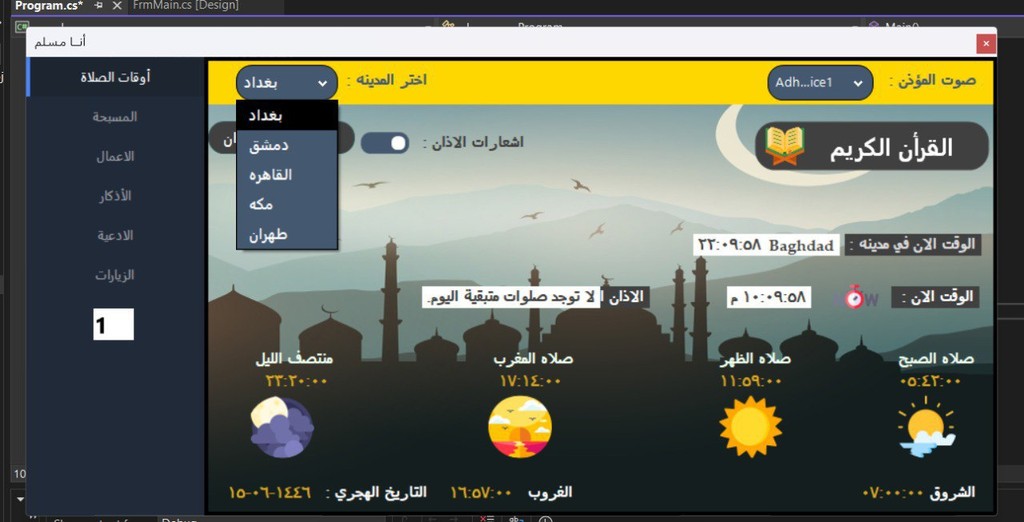Click the ١٠:٠٩:٥٨ م local time field

pyautogui.click(x=769, y=297)
